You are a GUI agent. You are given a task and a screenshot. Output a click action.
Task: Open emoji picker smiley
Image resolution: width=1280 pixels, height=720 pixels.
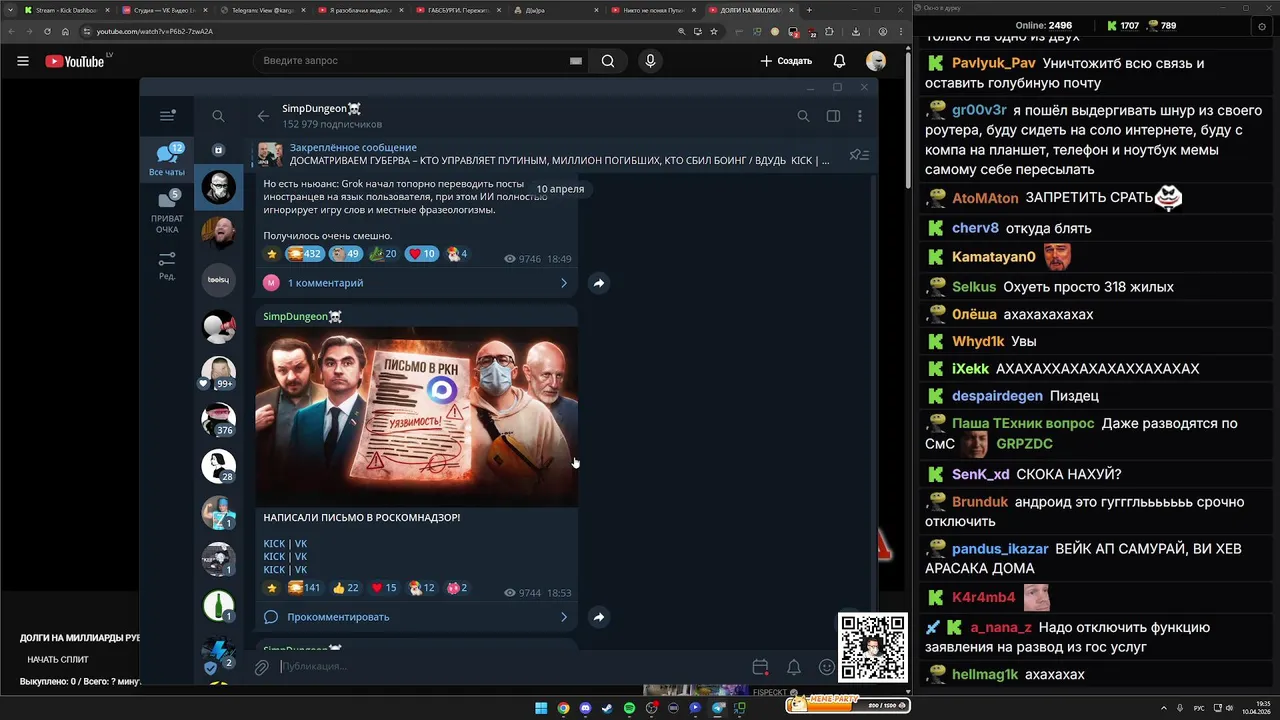coord(827,667)
